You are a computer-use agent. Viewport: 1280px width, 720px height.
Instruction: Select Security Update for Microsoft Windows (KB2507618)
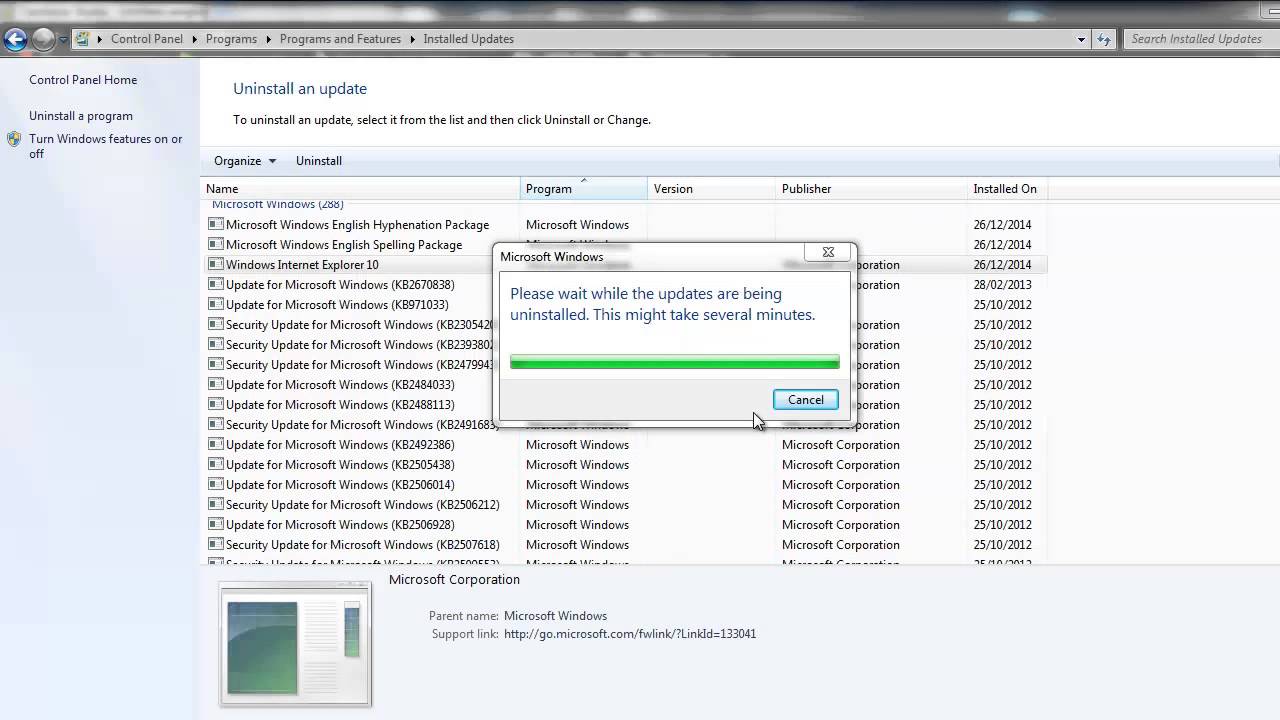tap(363, 545)
